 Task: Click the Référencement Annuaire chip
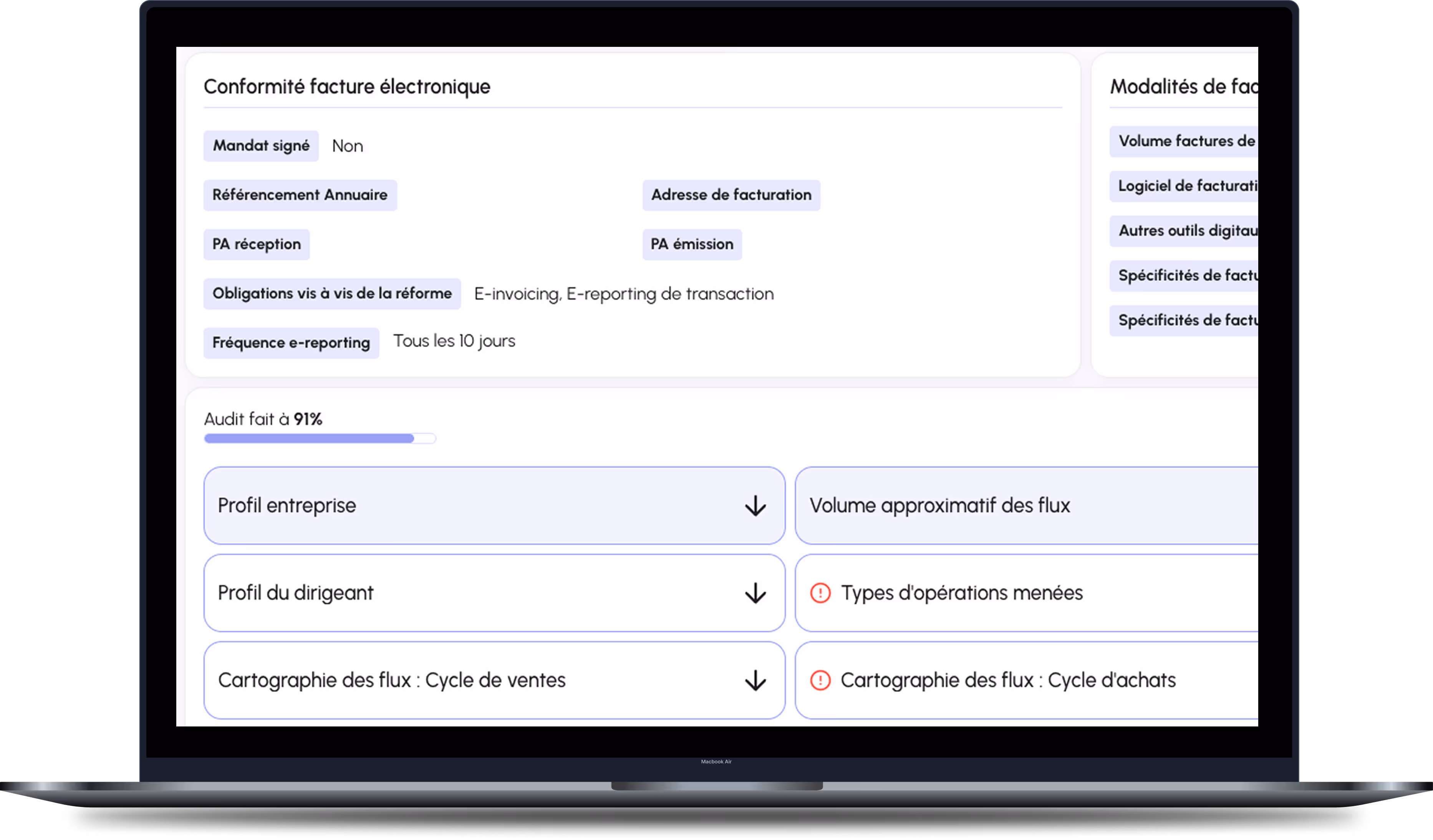[300, 195]
